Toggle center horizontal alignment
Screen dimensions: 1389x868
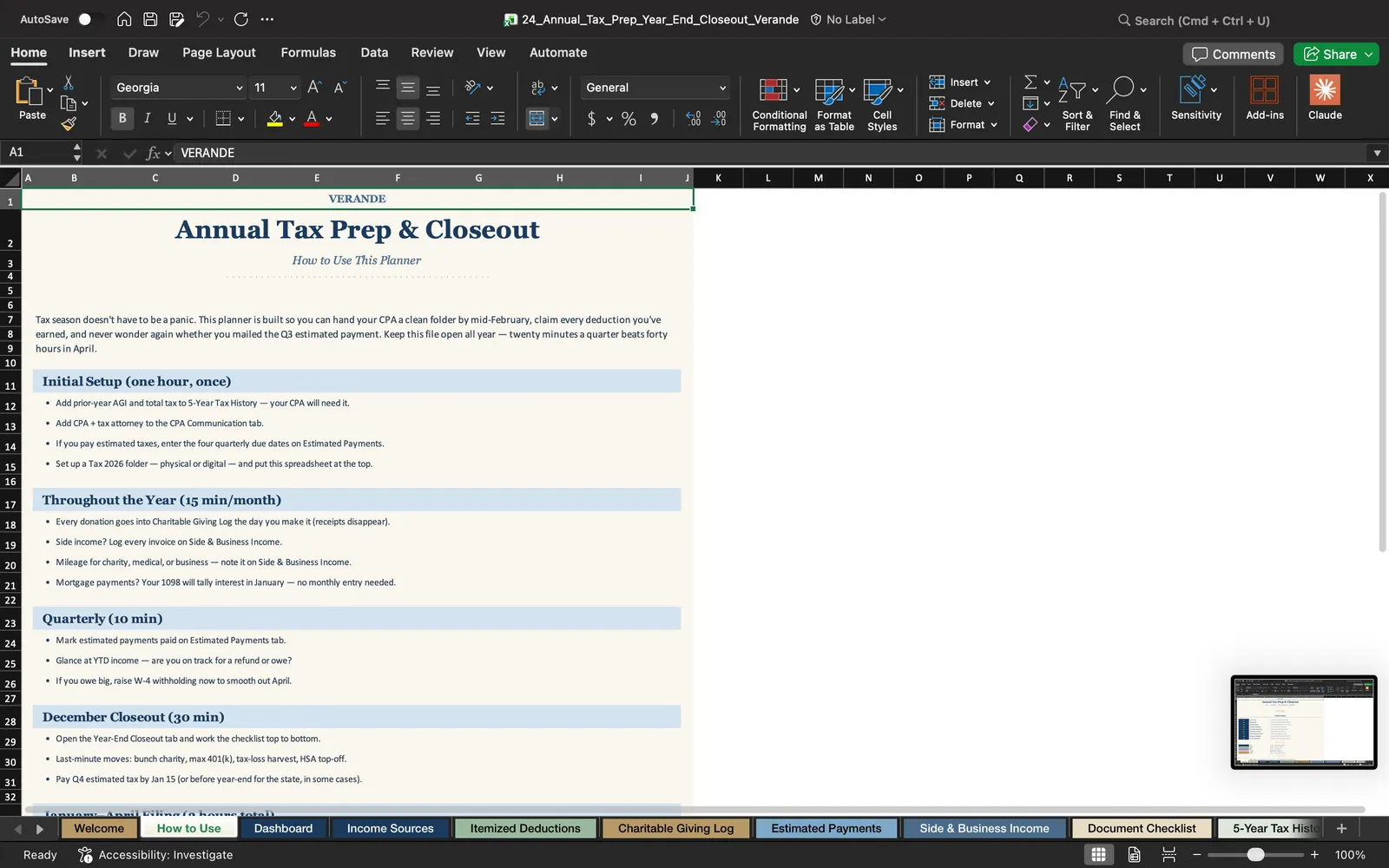coord(407,119)
